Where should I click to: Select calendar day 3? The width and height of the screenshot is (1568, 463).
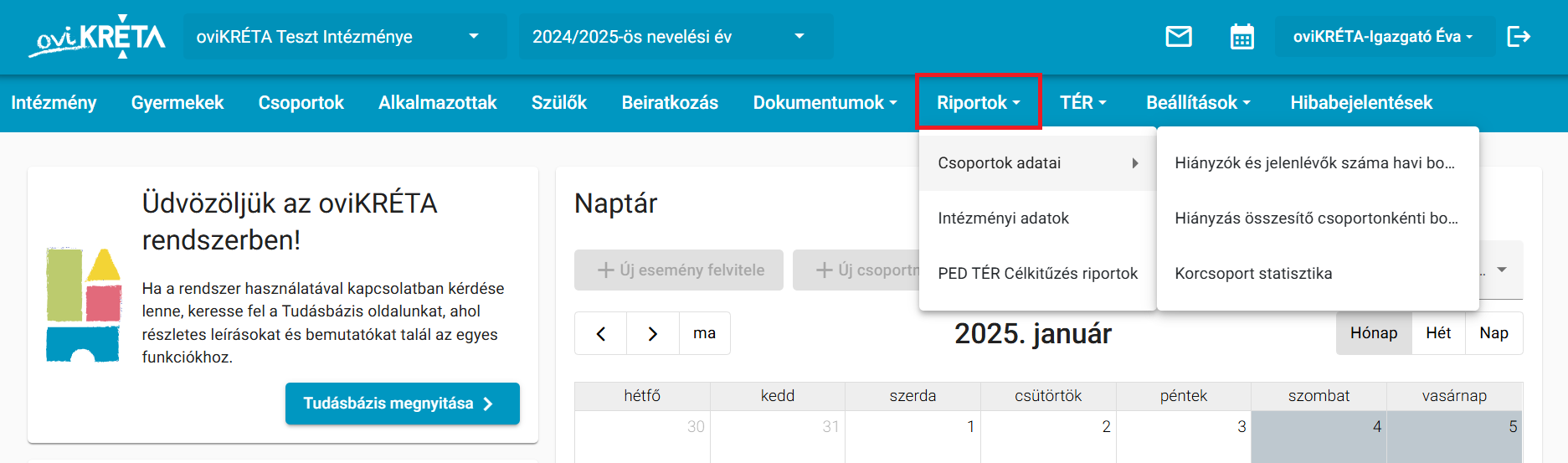[x=1184, y=436]
